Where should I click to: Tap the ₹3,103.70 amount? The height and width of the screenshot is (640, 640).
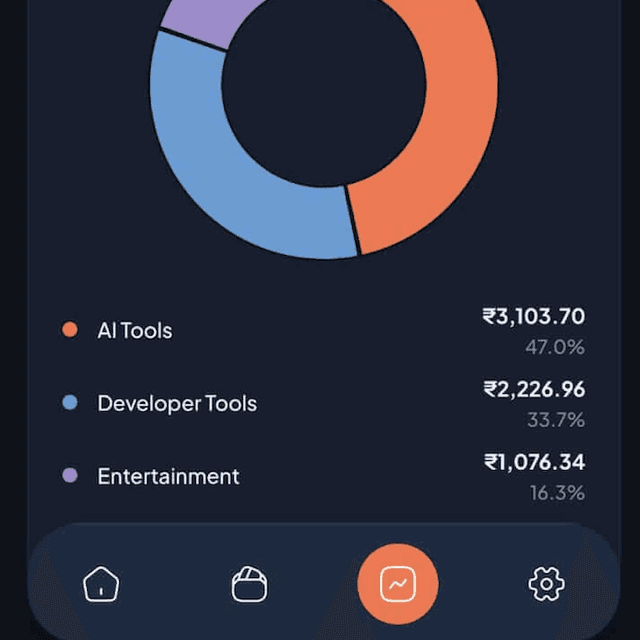click(533, 317)
